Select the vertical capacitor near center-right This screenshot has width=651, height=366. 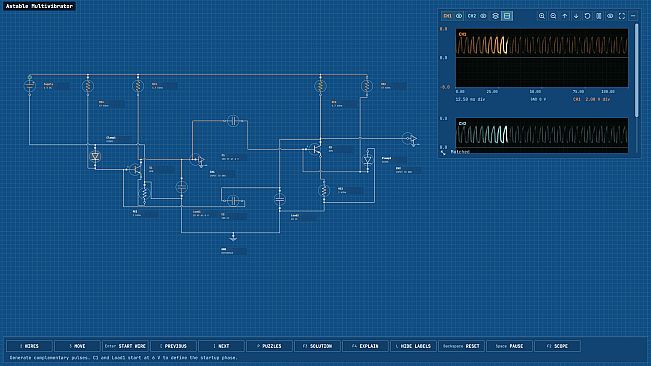tap(280, 200)
